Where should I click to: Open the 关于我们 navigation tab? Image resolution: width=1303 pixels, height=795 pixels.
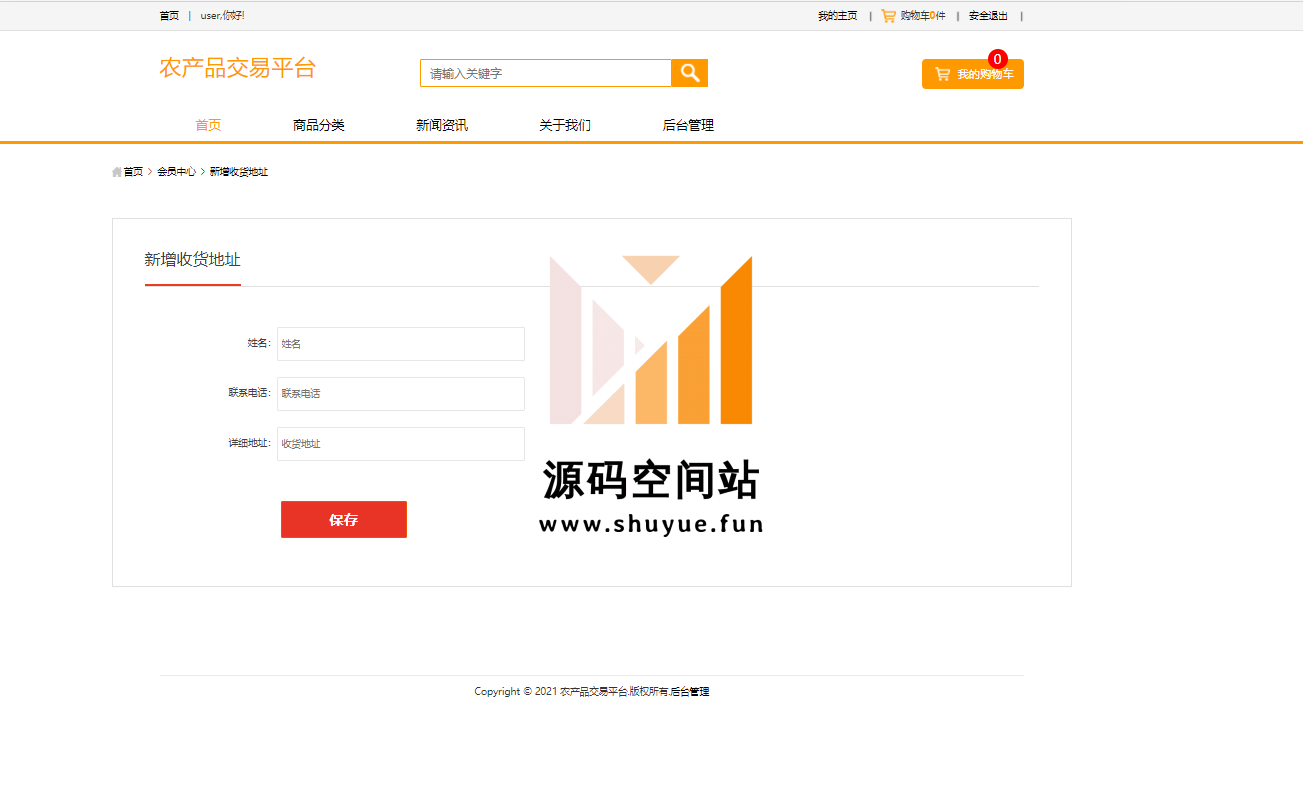click(565, 125)
